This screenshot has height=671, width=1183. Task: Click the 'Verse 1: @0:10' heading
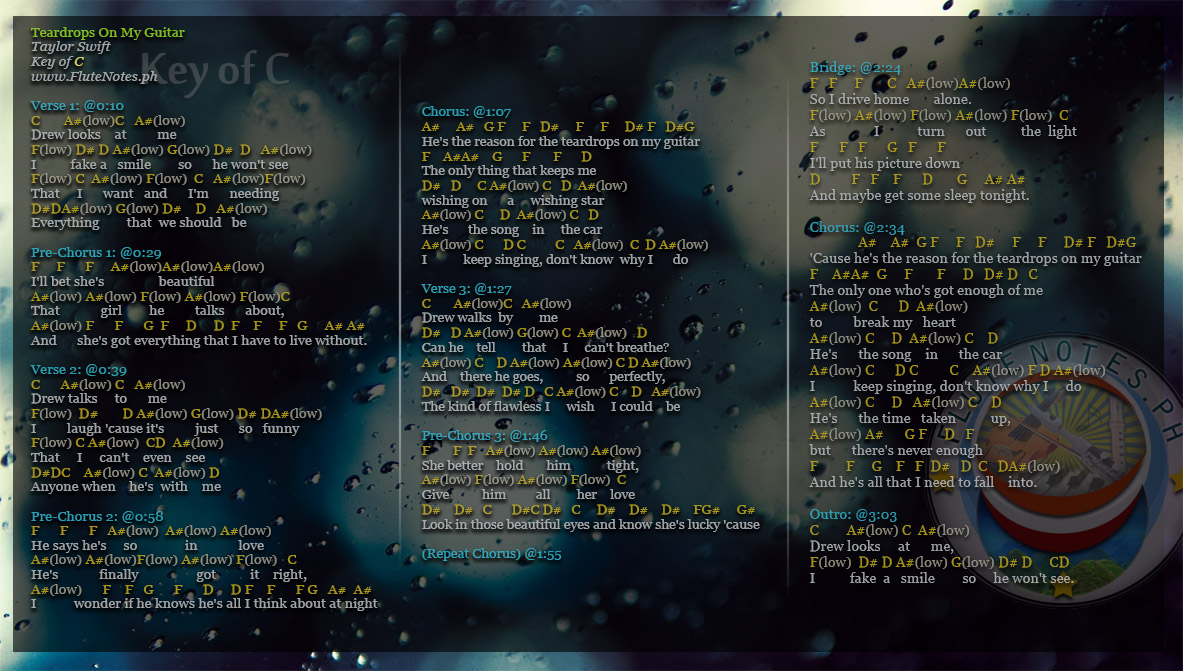(77, 106)
